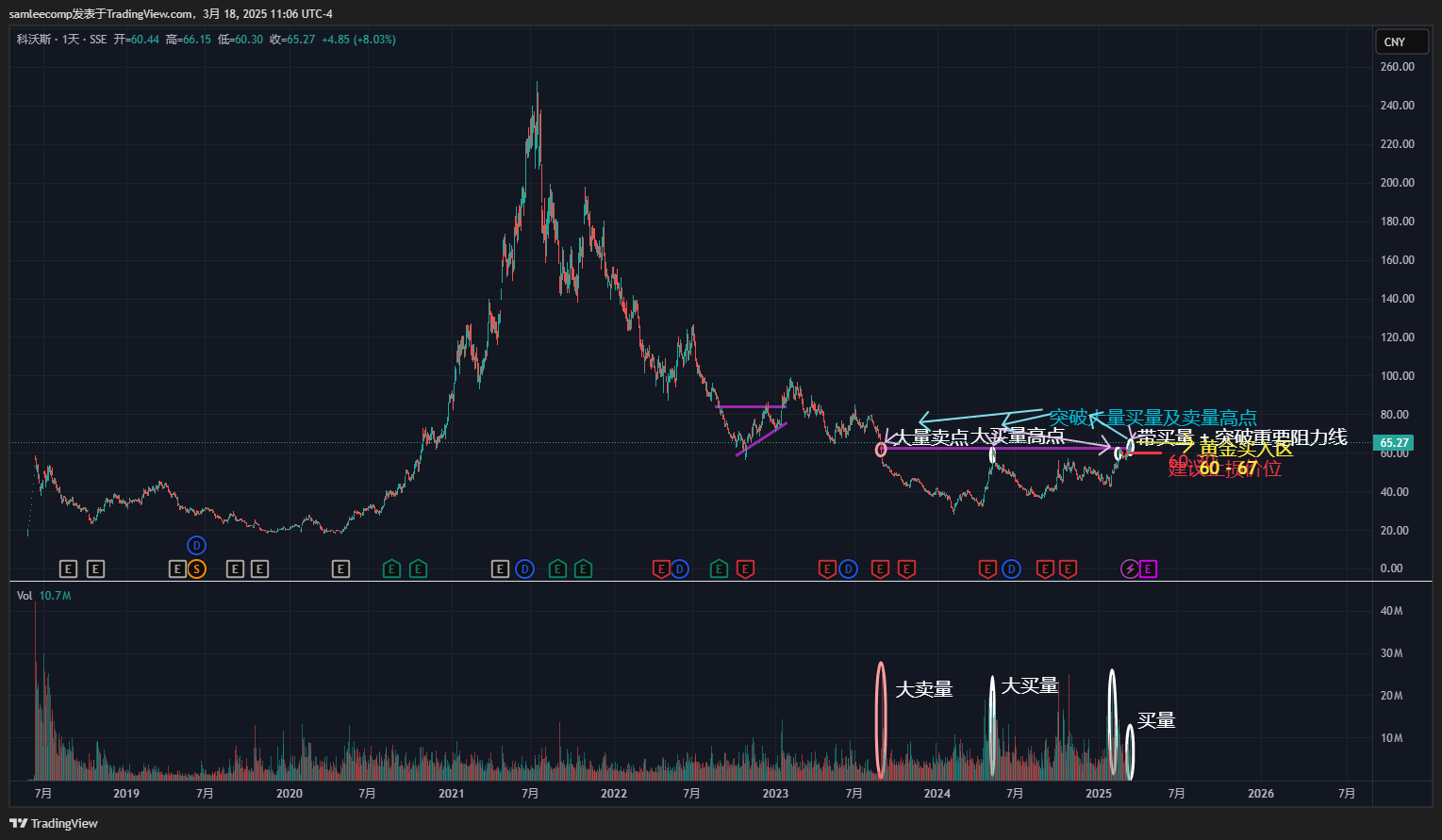Click the +4.85 (+8.03%) change value

(358, 40)
